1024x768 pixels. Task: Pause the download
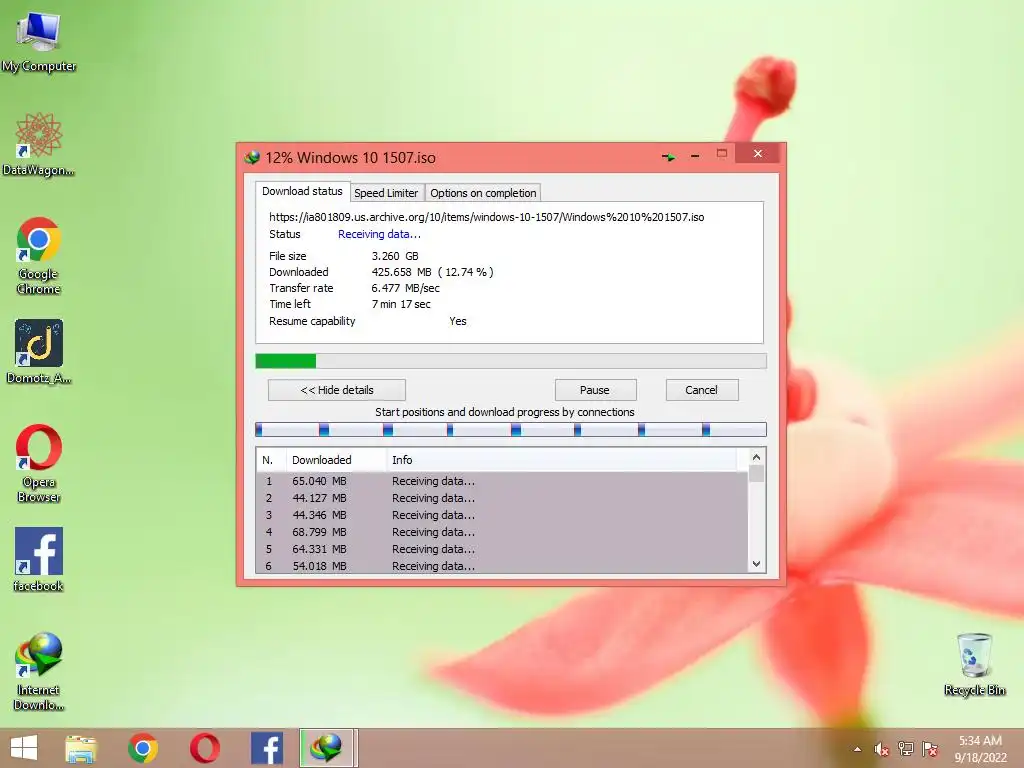pyautogui.click(x=595, y=390)
